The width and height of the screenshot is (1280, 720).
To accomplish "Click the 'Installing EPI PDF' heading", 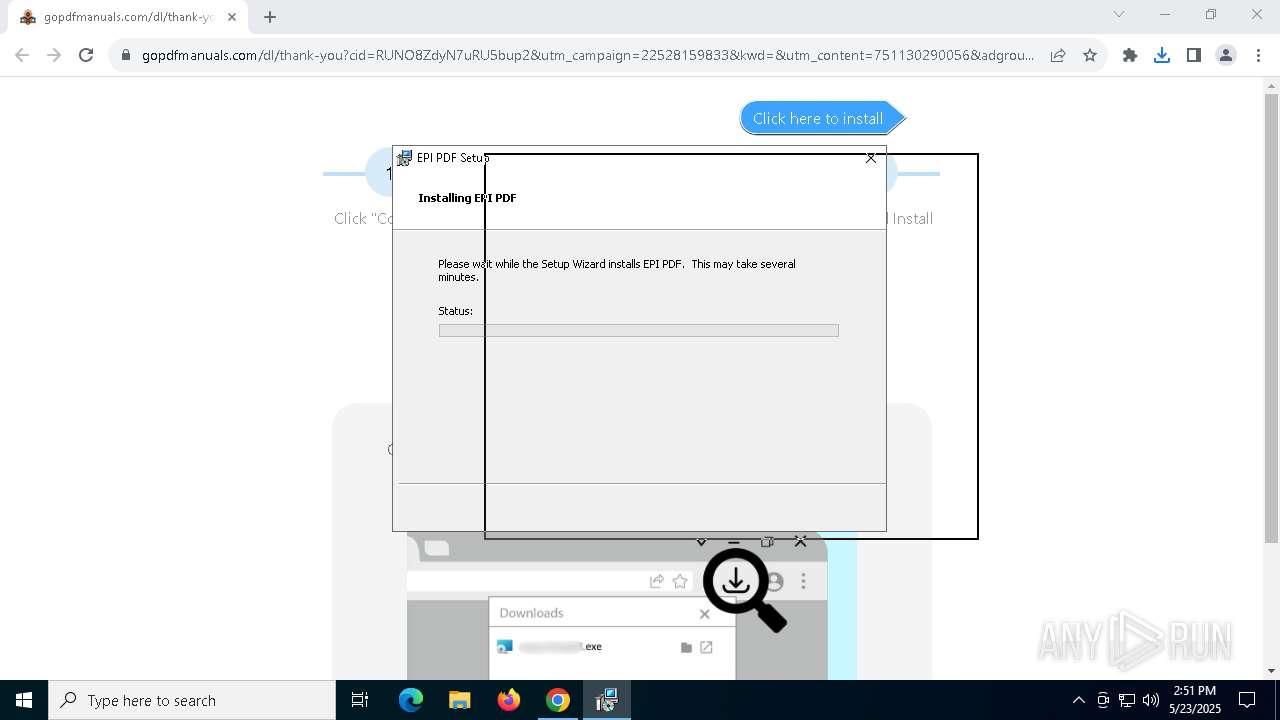I will [x=467, y=198].
